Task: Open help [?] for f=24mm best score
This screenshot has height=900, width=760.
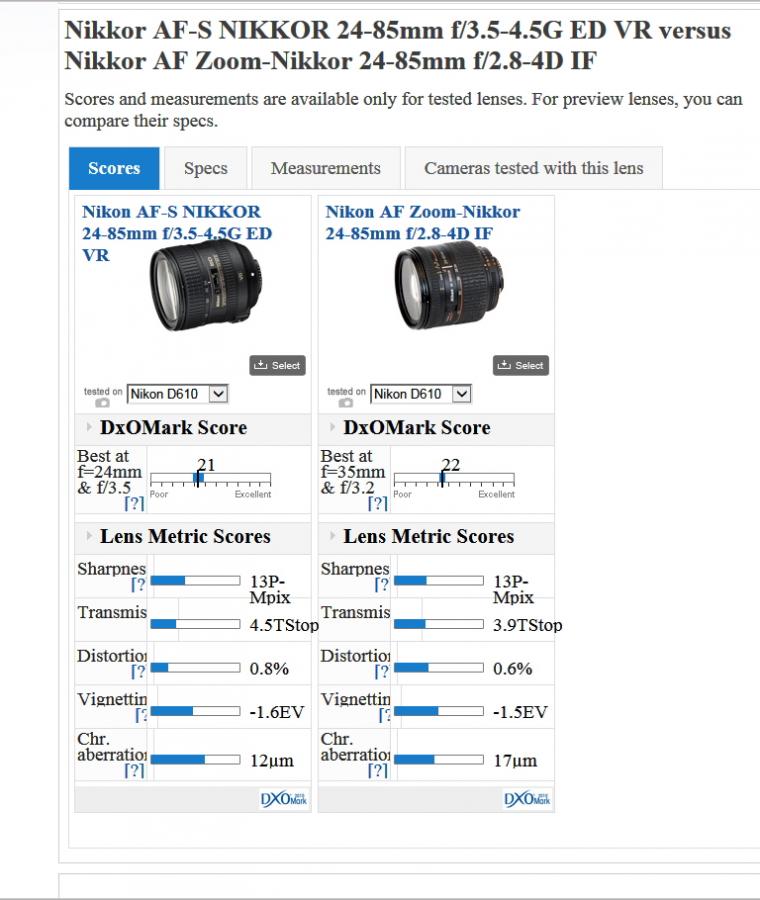Action: [135, 503]
